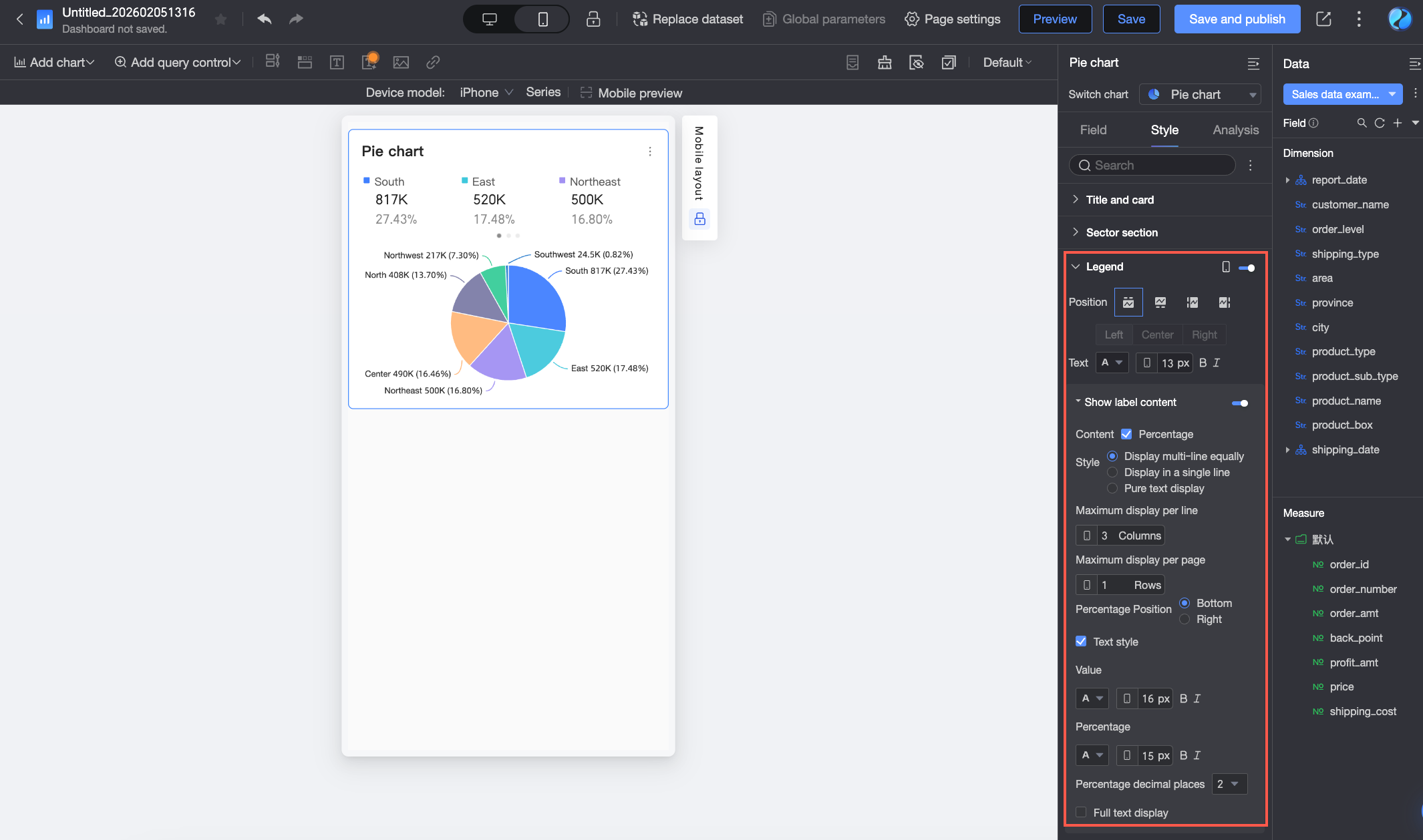
Task: Click the Save and publish button
Action: click(1237, 19)
